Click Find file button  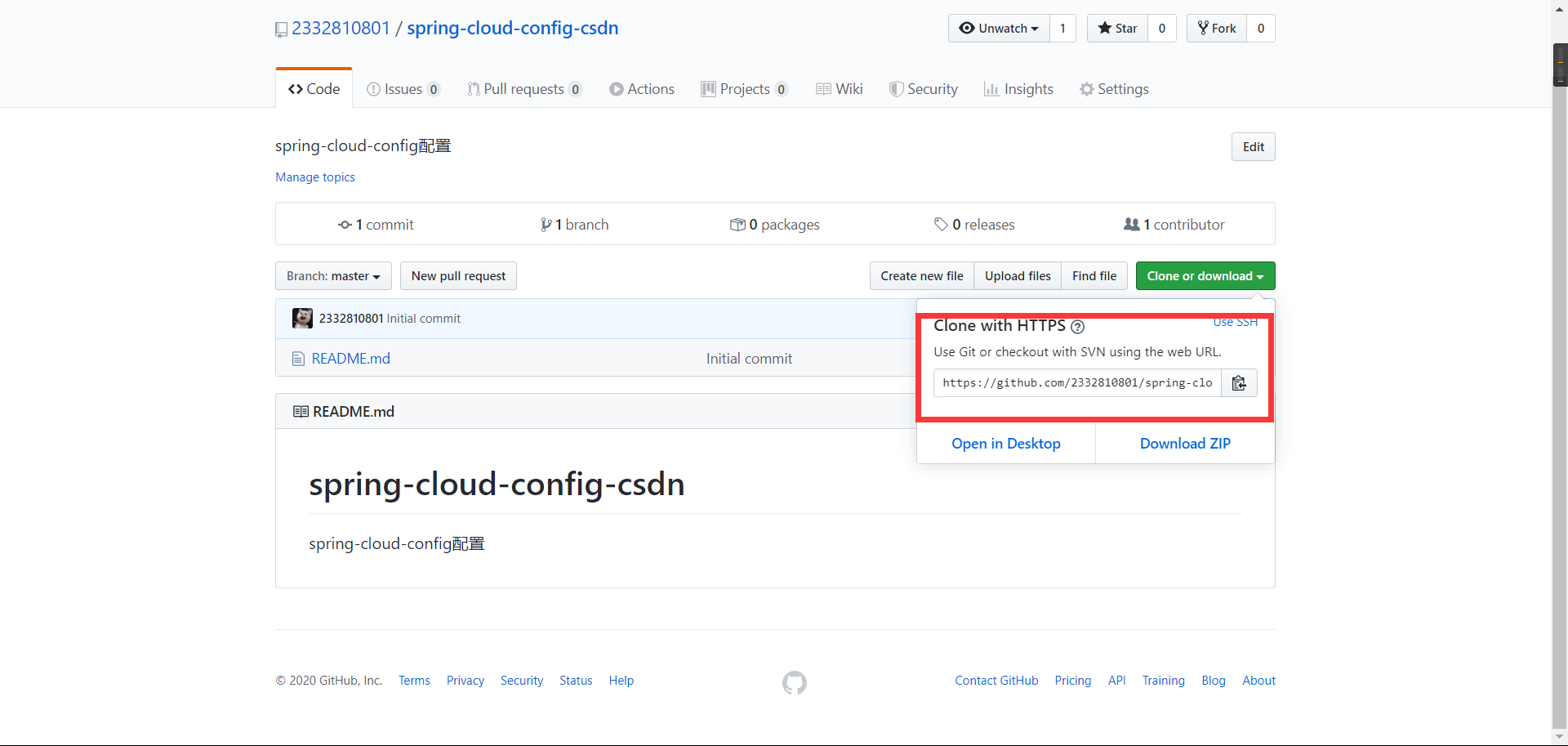pos(1094,276)
